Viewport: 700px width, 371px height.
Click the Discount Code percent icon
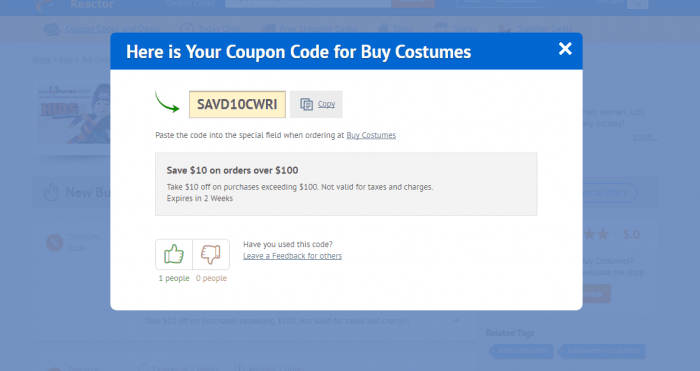[x=54, y=243]
